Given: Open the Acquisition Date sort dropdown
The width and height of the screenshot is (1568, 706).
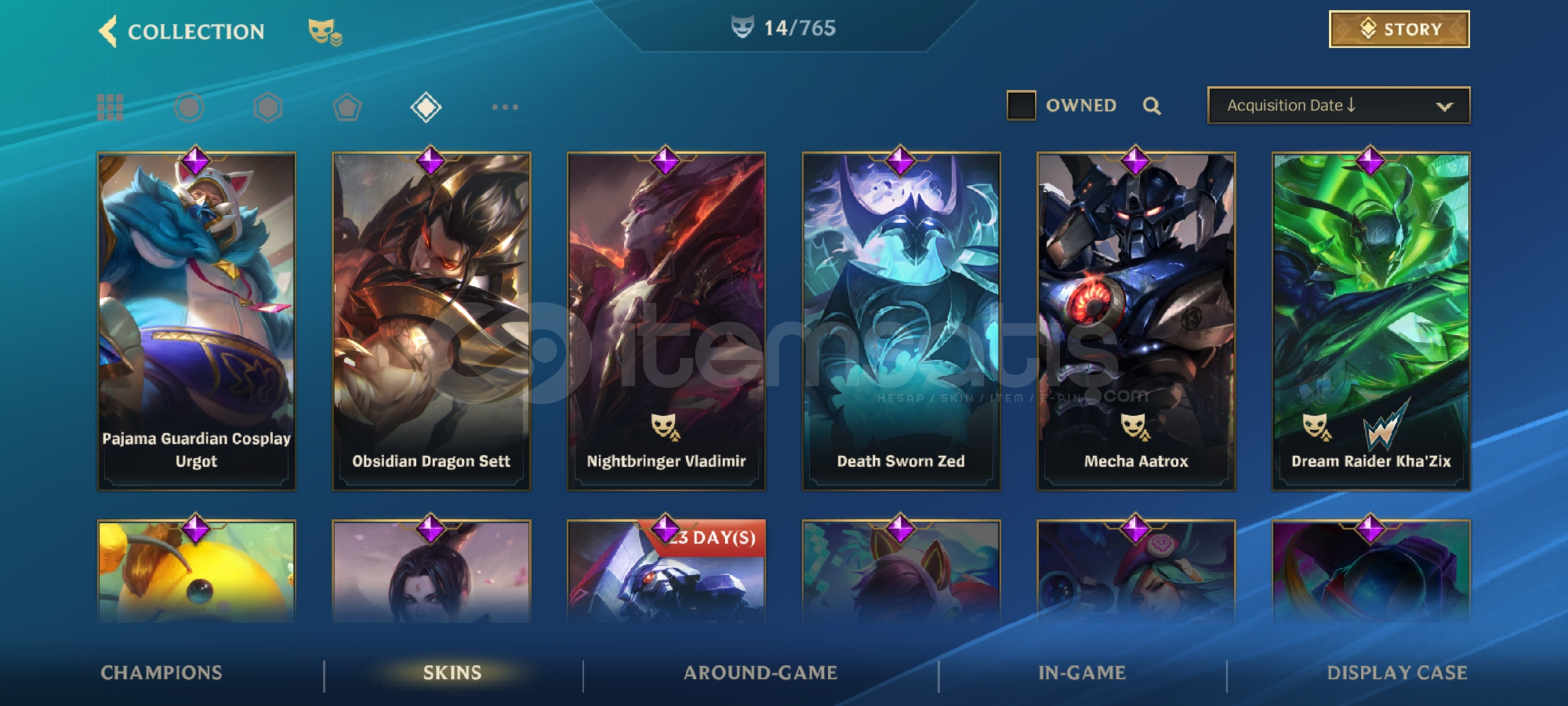Looking at the screenshot, I should pyautogui.click(x=1339, y=105).
